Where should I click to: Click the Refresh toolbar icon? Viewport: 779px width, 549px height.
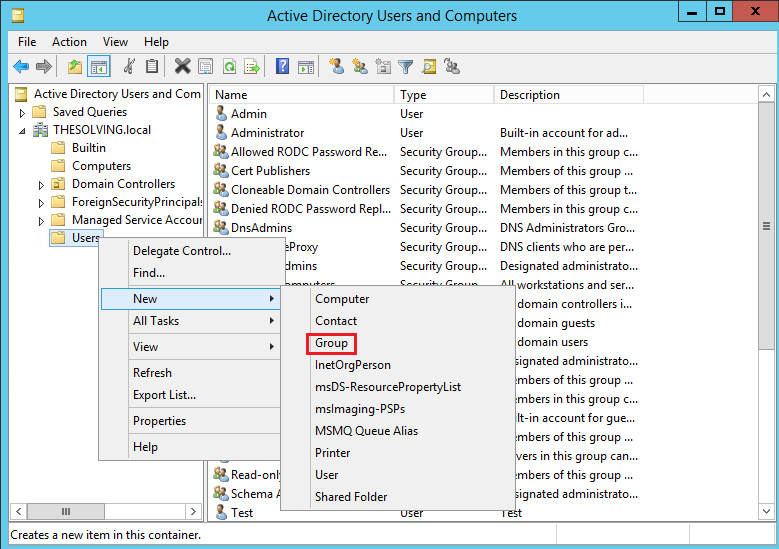pos(230,67)
